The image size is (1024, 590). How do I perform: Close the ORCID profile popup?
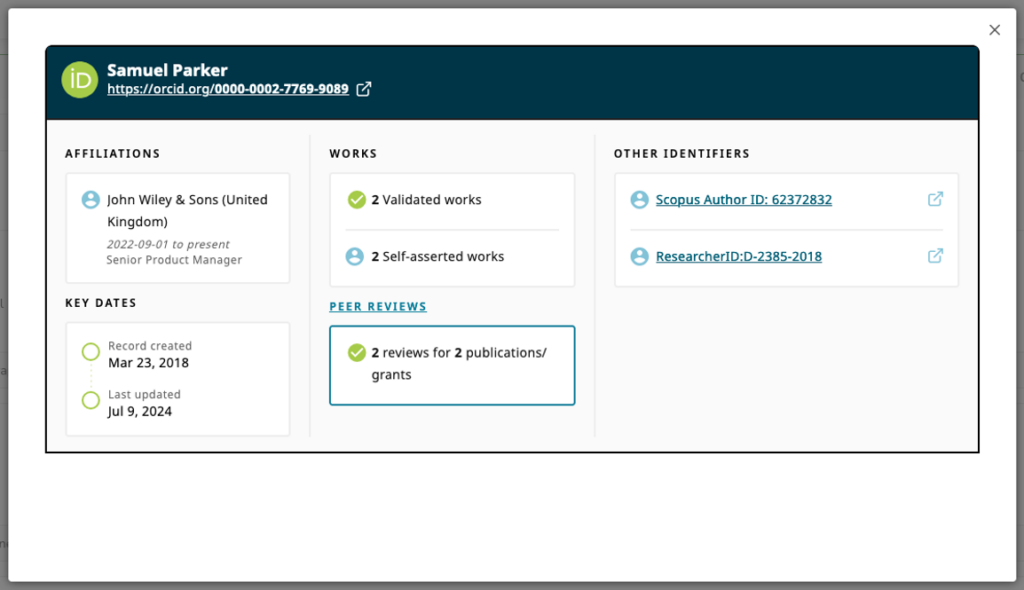994,30
